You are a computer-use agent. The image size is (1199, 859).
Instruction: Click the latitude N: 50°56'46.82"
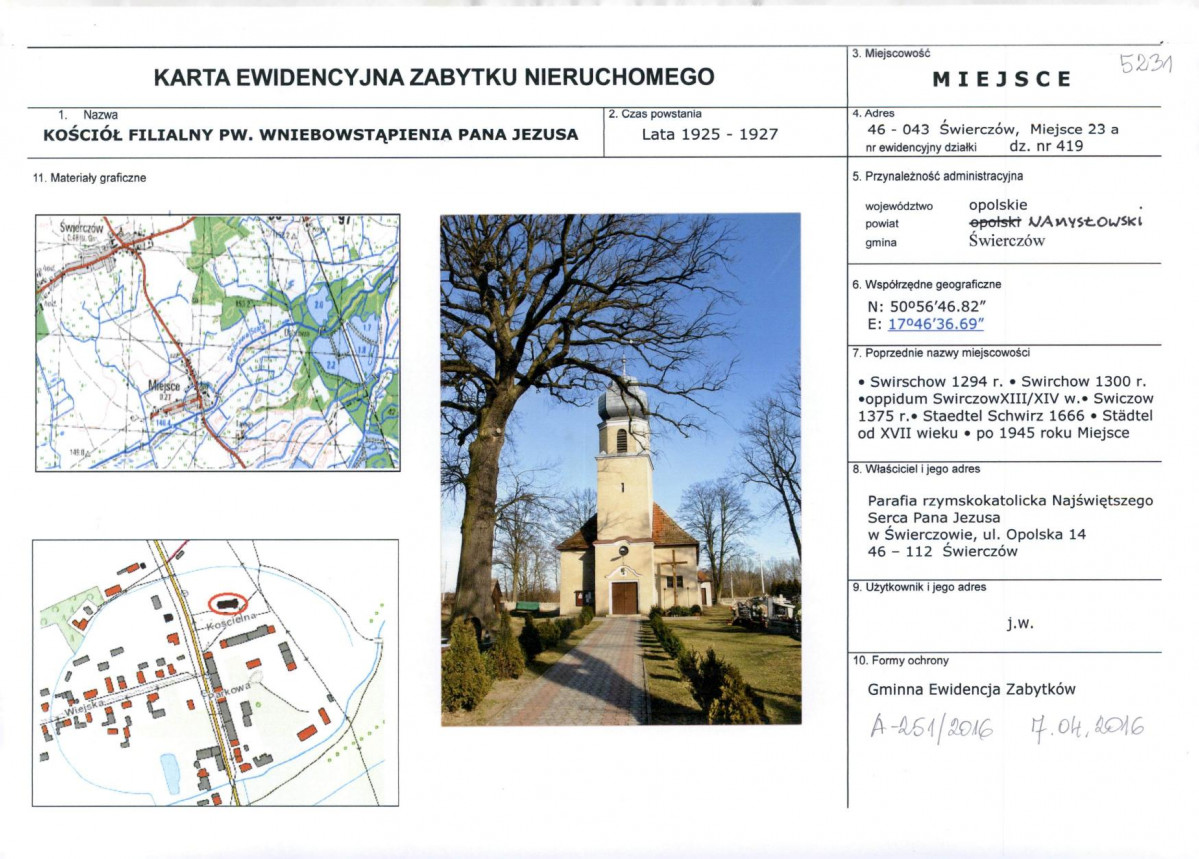pos(926,307)
